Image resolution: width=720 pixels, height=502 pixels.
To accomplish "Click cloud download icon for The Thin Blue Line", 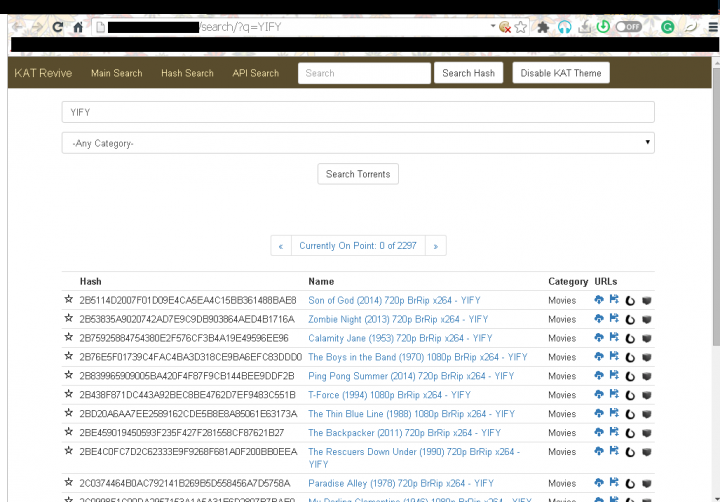I will pyautogui.click(x=599, y=413).
